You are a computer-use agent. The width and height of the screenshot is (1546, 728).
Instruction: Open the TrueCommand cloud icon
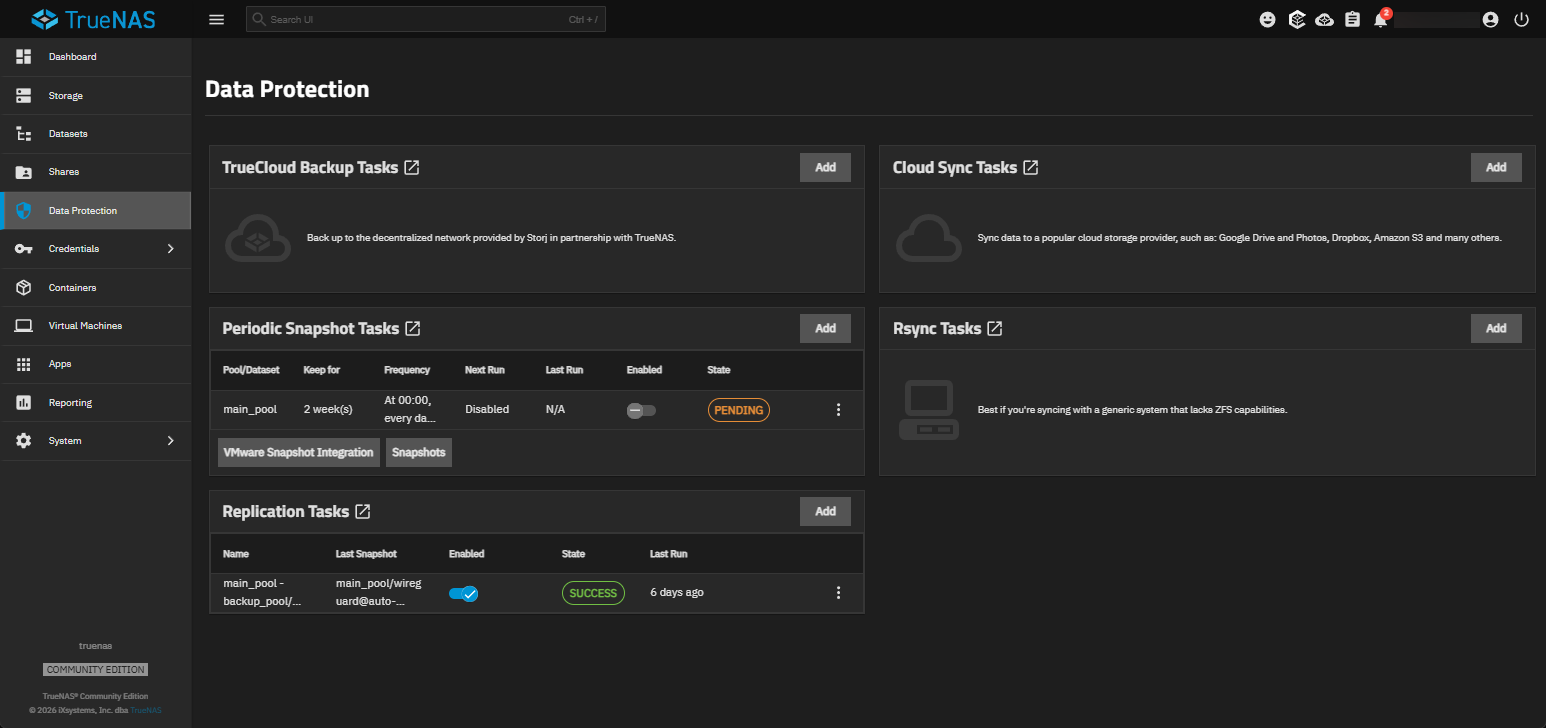(x=1324, y=19)
